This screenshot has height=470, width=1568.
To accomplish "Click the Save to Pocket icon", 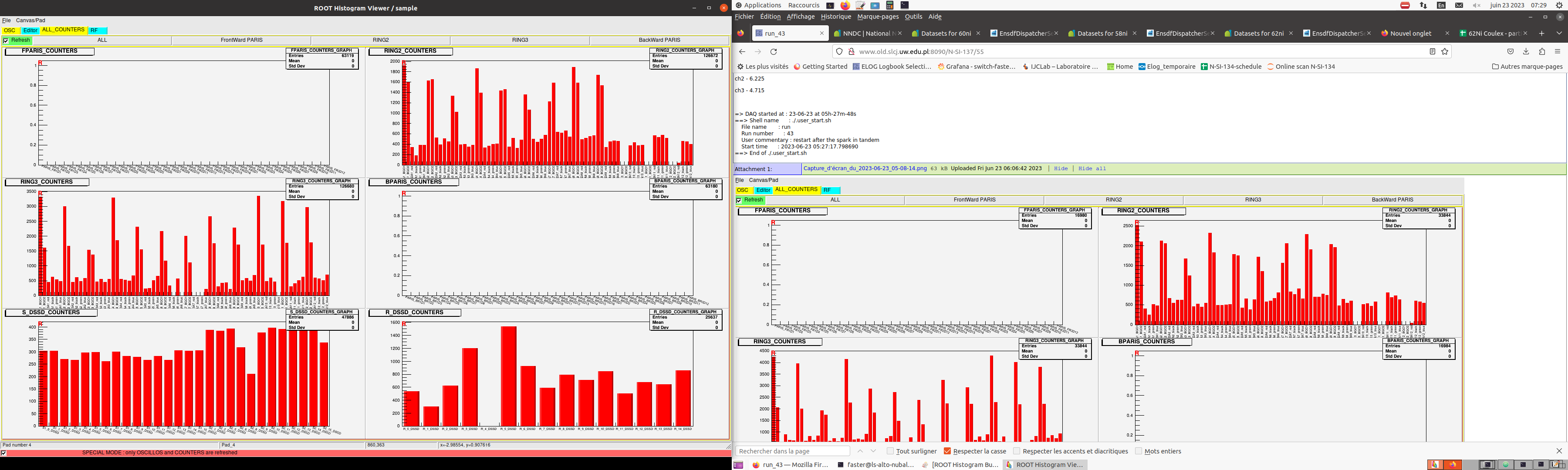I will coord(1510,52).
